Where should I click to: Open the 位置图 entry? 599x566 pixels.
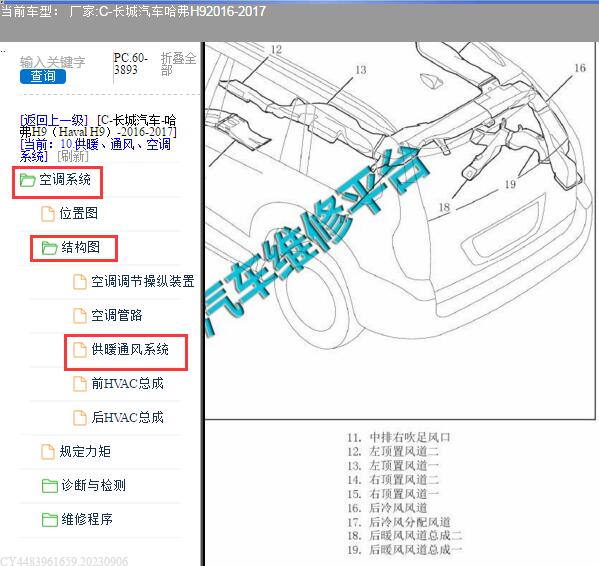pyautogui.click(x=79, y=213)
